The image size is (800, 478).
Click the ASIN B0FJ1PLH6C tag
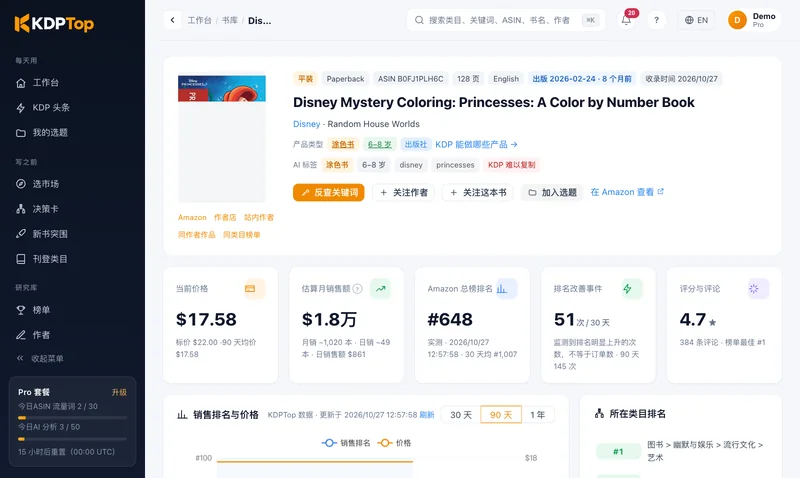410,79
